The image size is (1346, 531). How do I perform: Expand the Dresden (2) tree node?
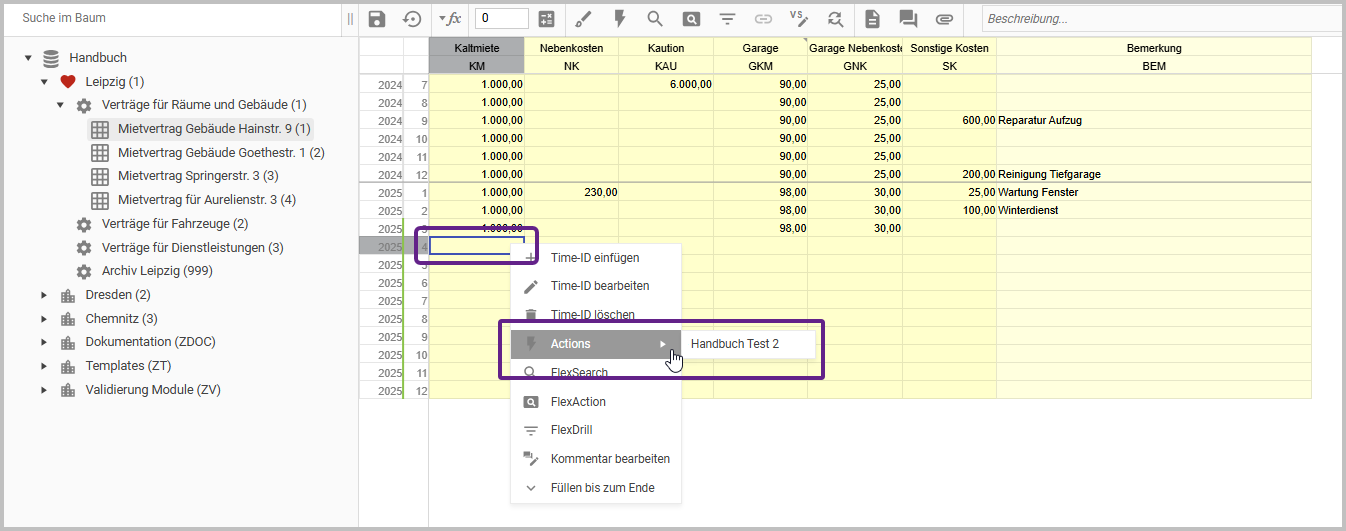pyautogui.click(x=44, y=295)
